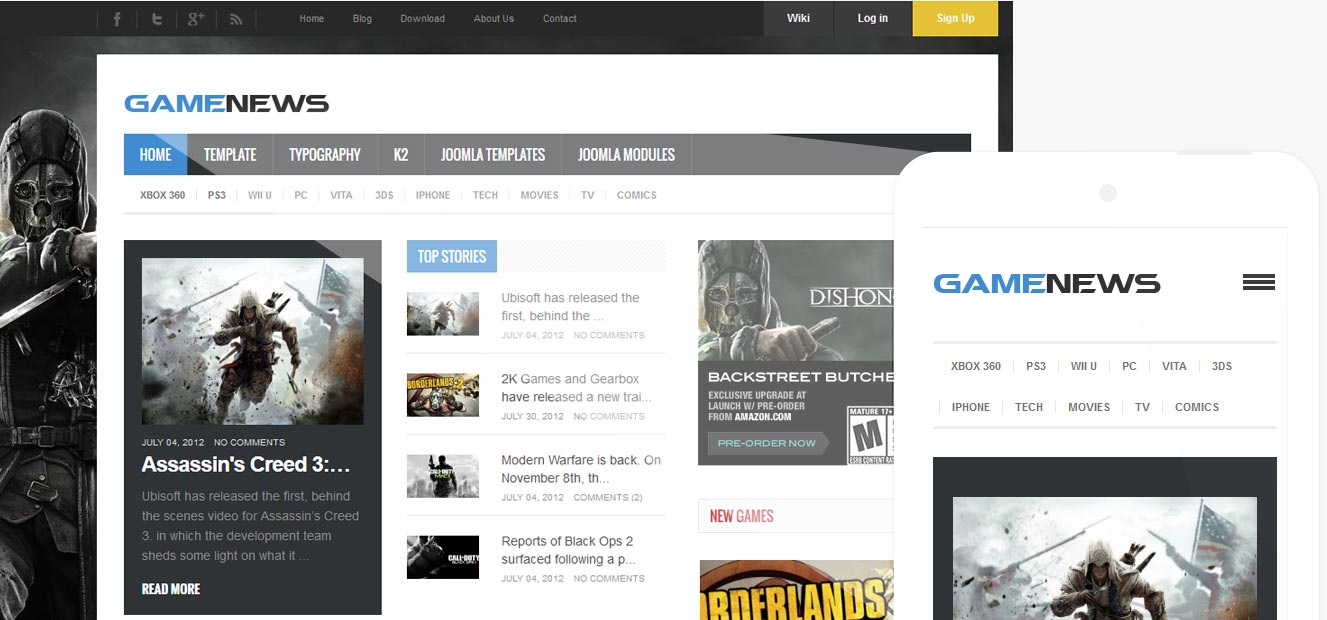1327x620 pixels.
Task: Tap the hamburger menu icon on mobile
Action: point(1258,283)
